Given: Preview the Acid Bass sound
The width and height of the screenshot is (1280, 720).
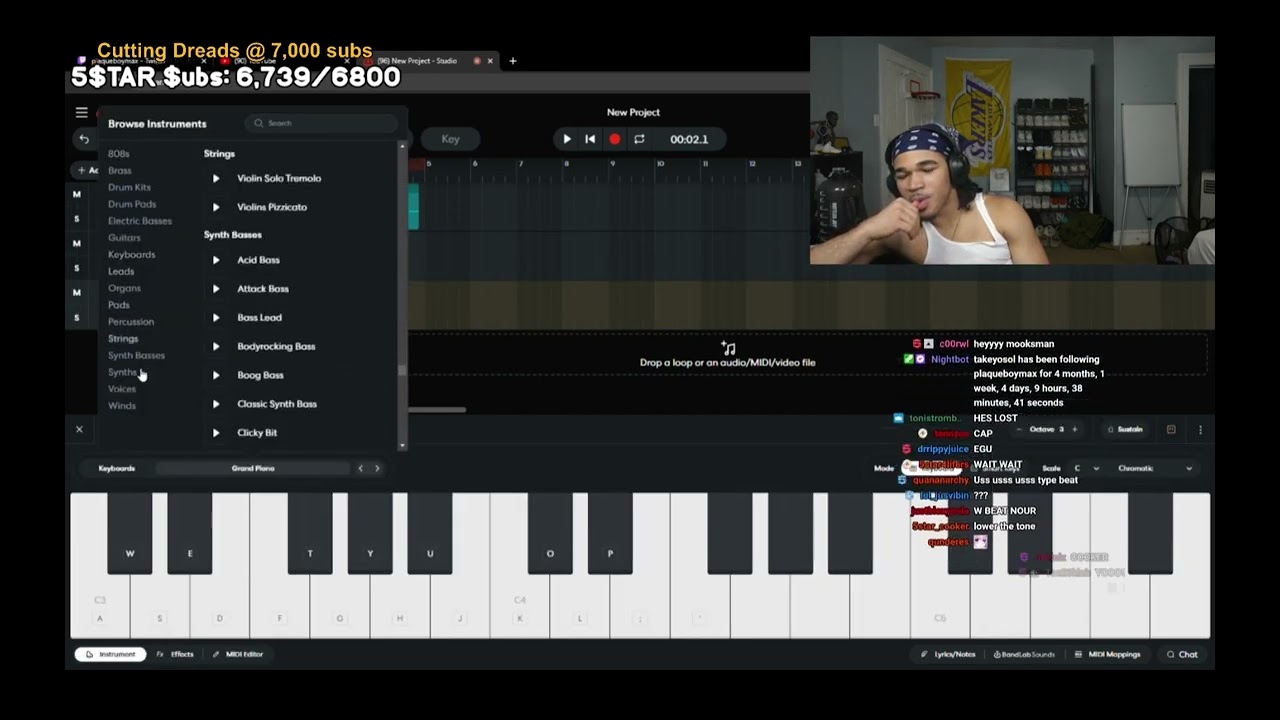Looking at the screenshot, I should 216,260.
